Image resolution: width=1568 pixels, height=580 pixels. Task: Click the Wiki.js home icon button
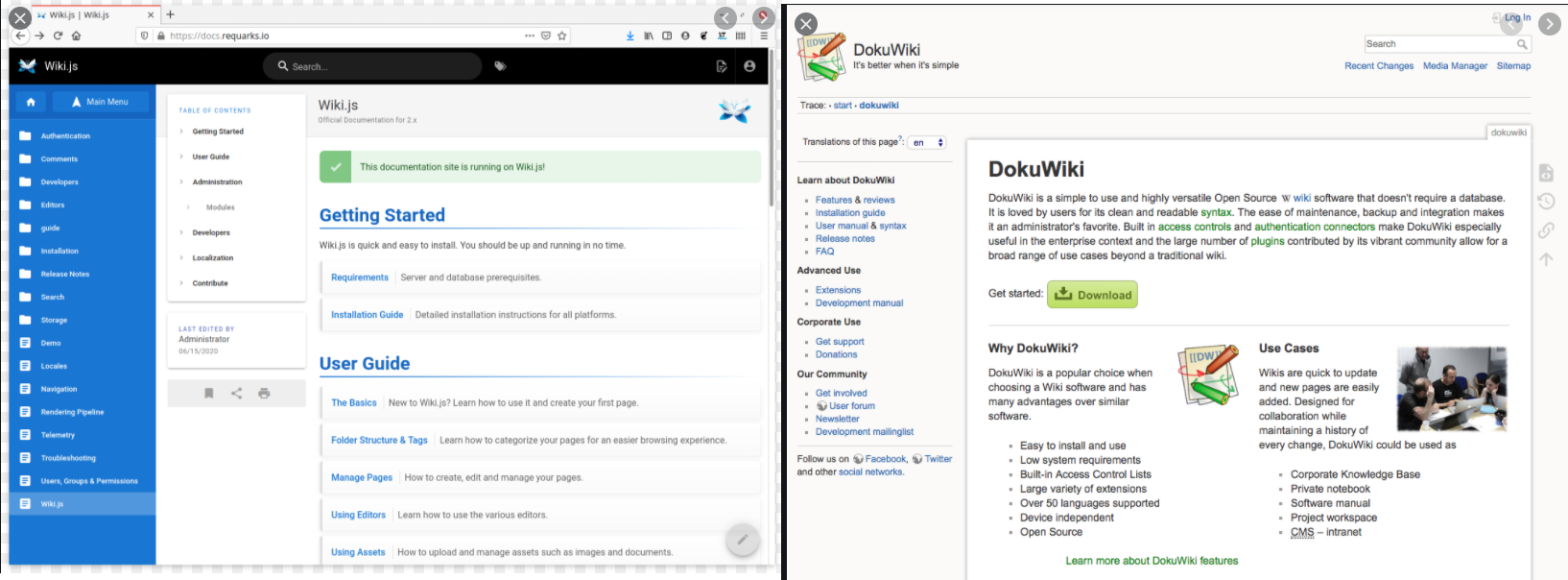click(x=31, y=102)
